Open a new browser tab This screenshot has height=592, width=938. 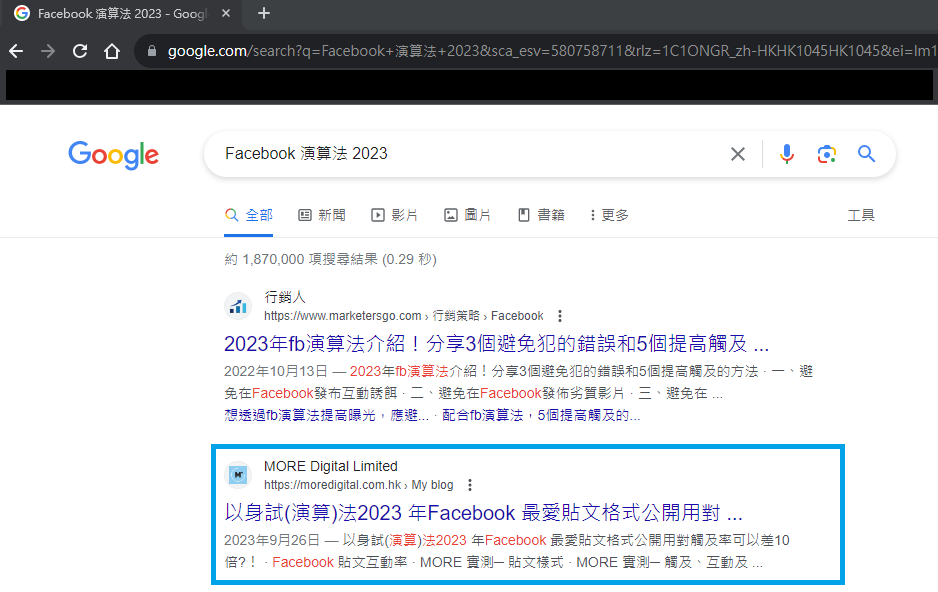click(264, 13)
